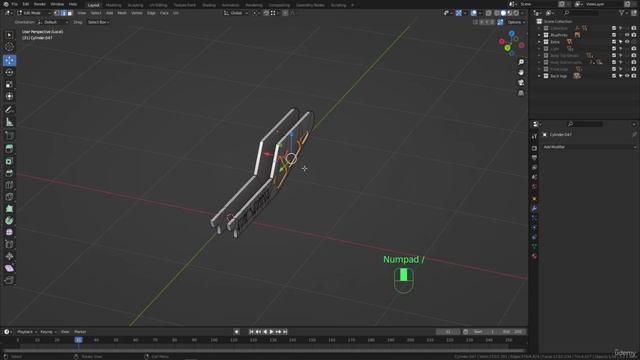Viewport: 640px width, 360px height.
Task: Click the viewport pan hand icon
Action: [x=521, y=72]
